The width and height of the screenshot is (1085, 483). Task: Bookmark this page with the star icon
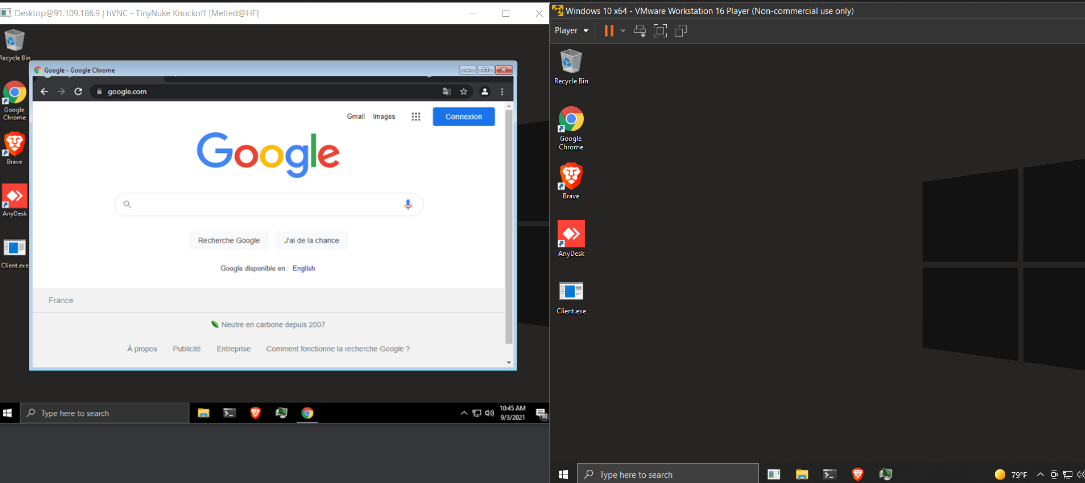coord(464,91)
